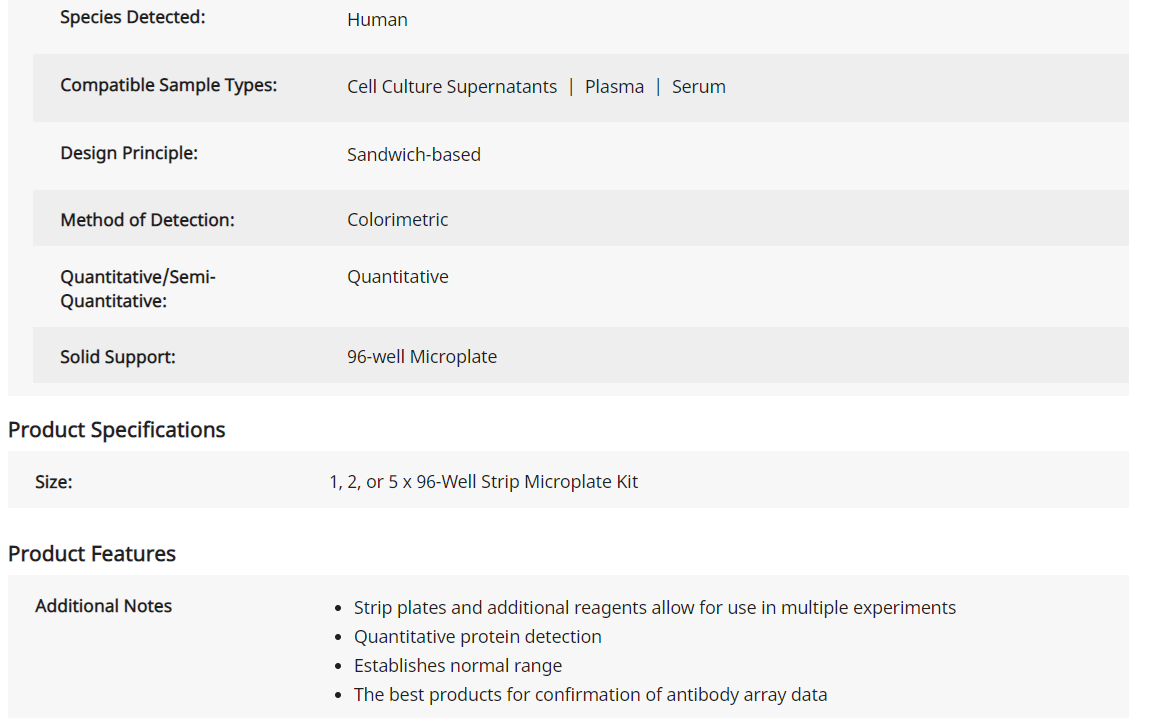Click the Additional Notes label

pyautogui.click(x=103, y=606)
